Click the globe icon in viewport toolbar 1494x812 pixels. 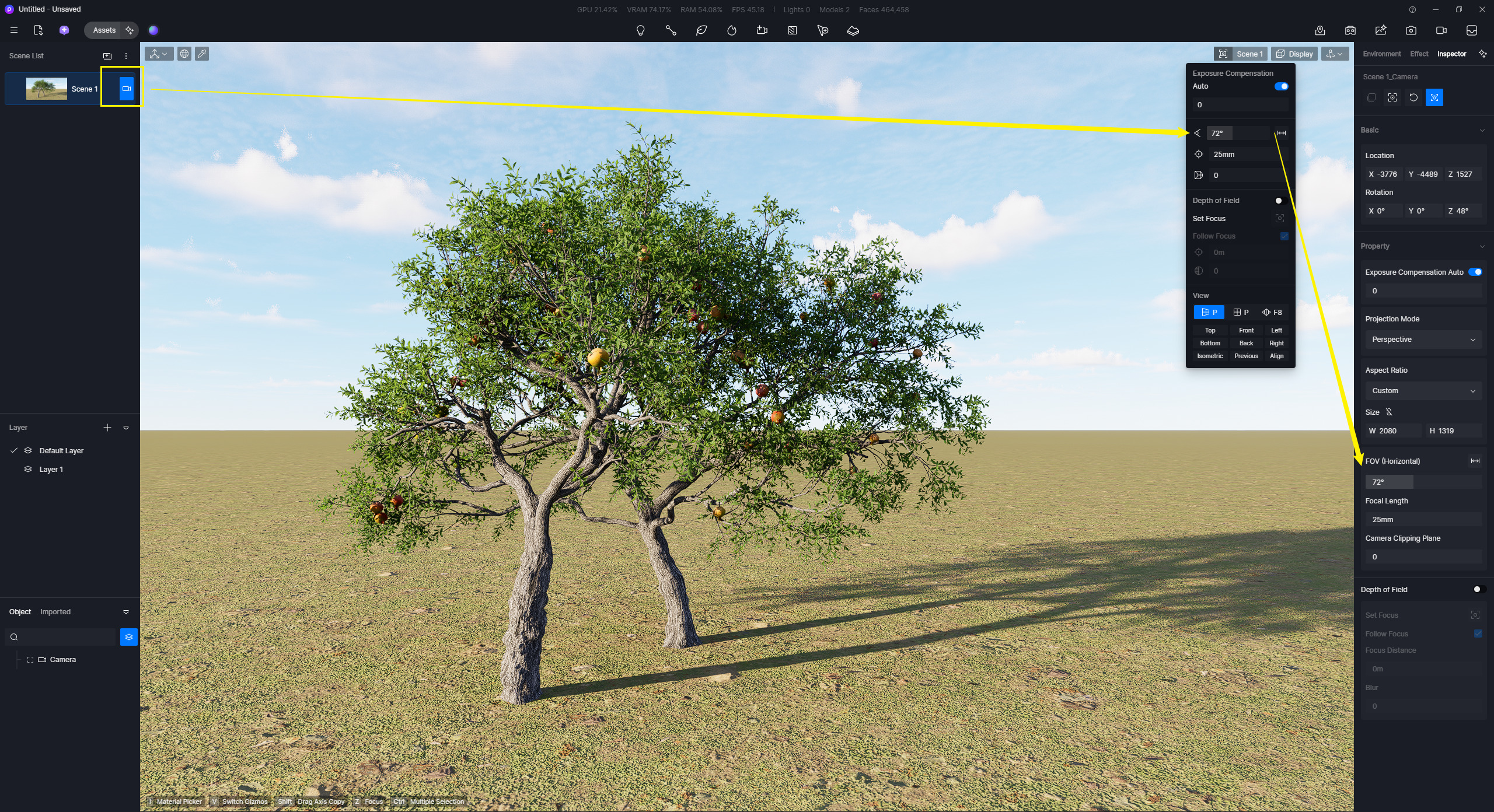(x=184, y=54)
